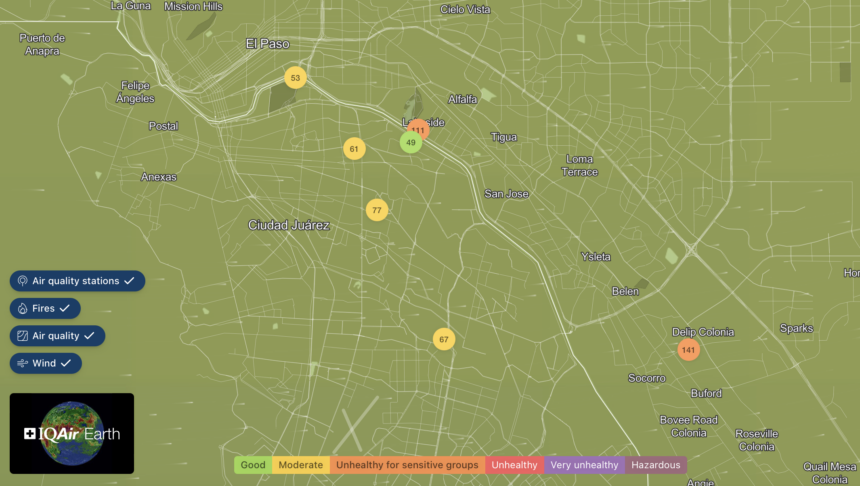Select the red Unhealthy legend item
Image resolution: width=860 pixels, height=486 pixels.
pyautogui.click(x=514, y=465)
